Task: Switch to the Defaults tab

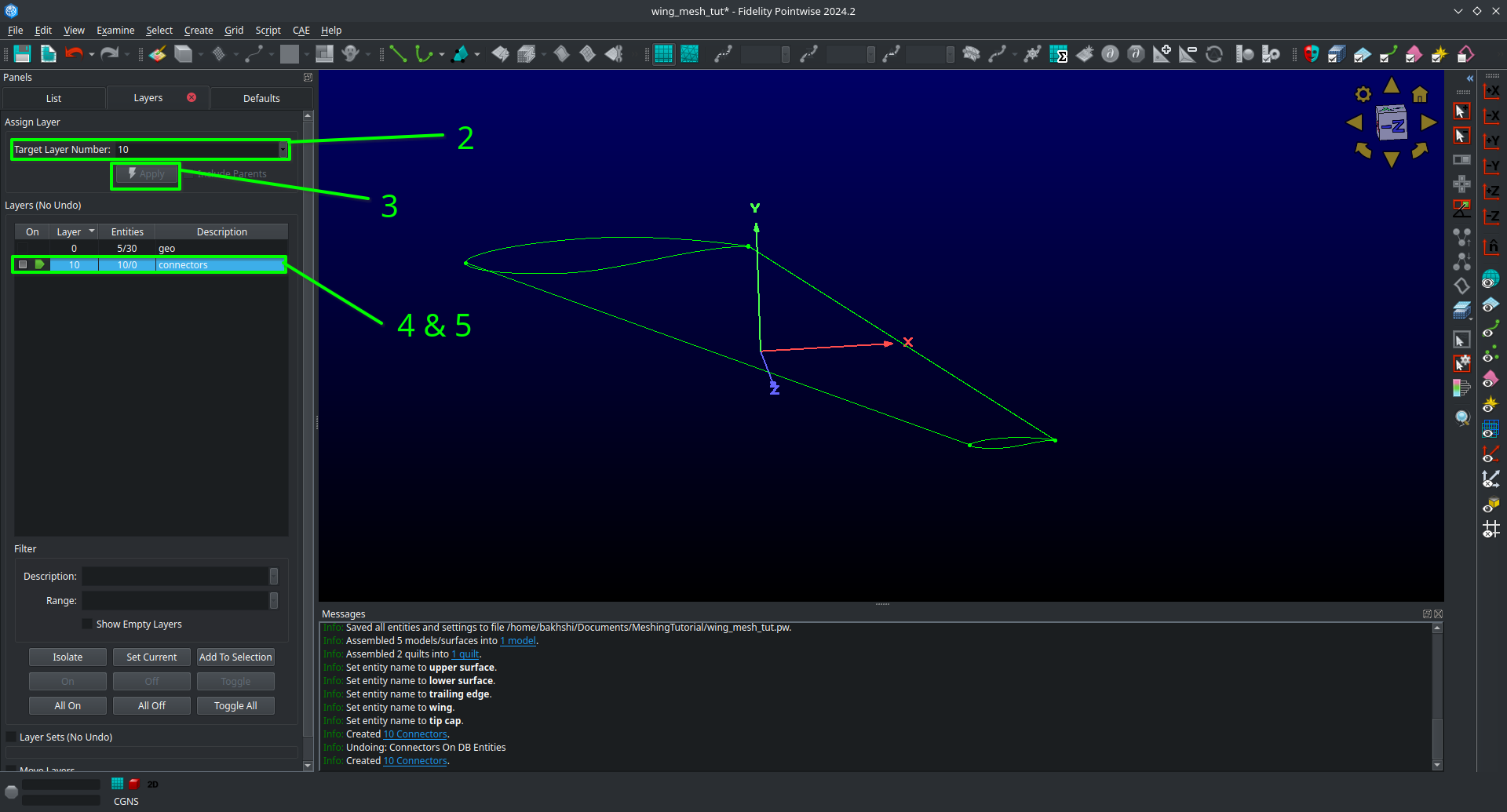Action: coord(261,97)
